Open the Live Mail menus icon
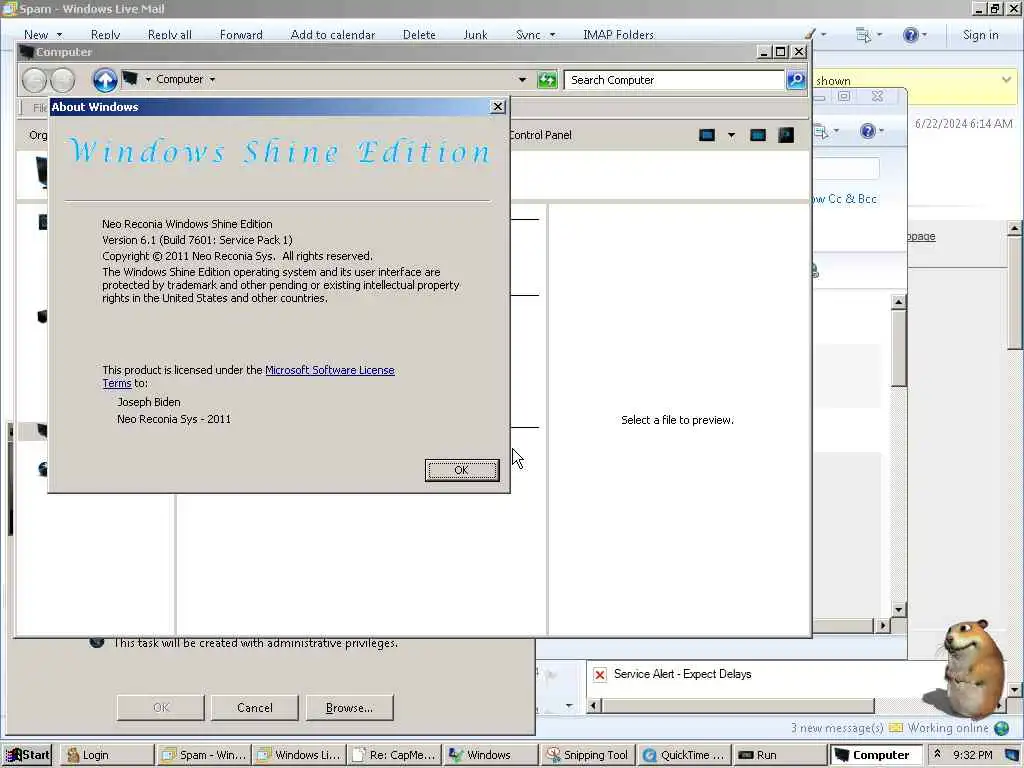The width and height of the screenshot is (1024, 768). coord(868,35)
